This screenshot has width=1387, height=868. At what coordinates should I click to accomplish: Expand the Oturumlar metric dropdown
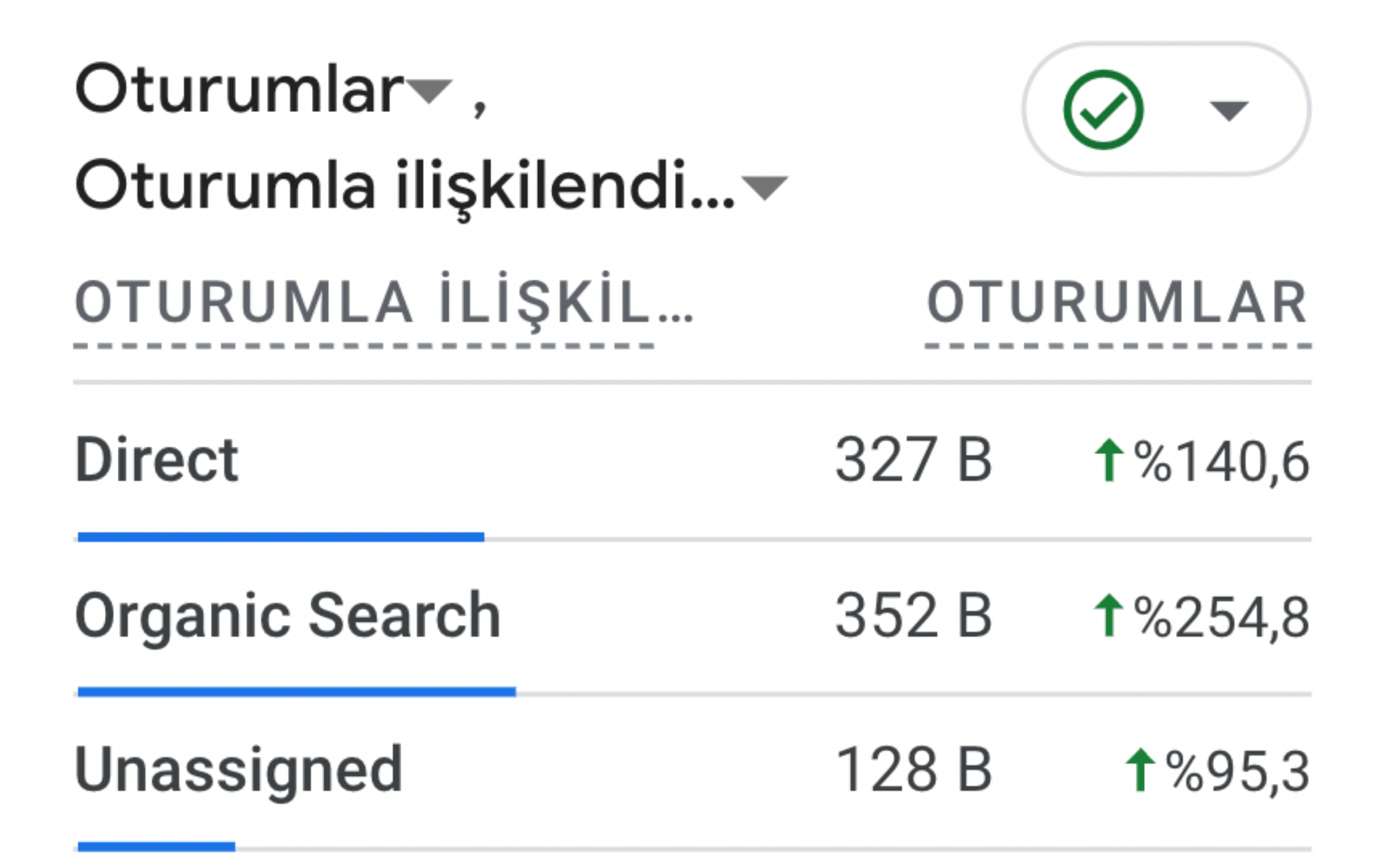pos(430,90)
